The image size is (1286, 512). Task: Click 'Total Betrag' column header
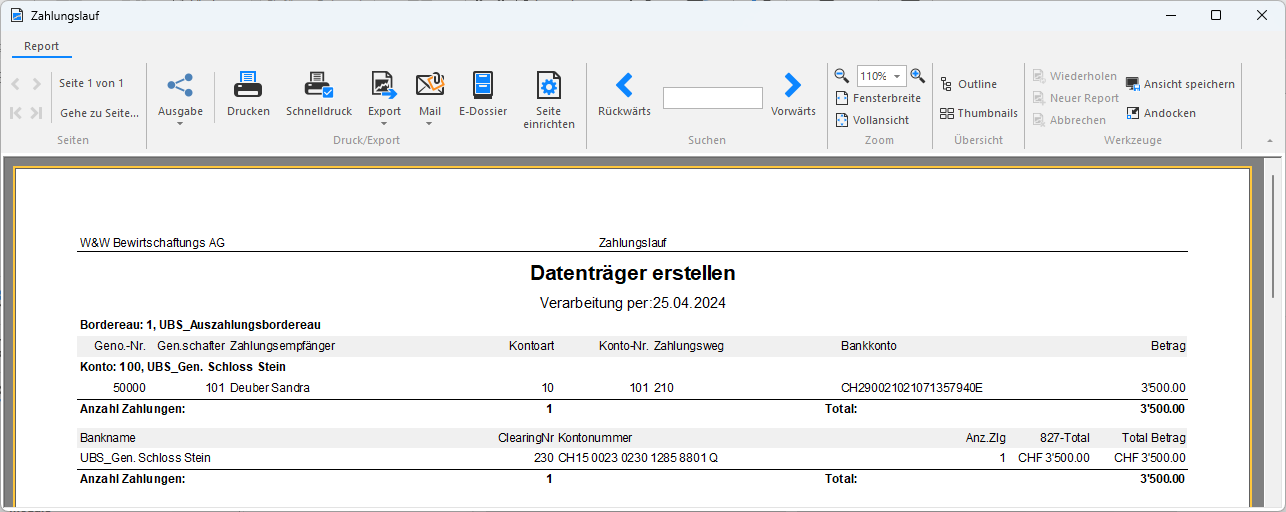[1154, 438]
